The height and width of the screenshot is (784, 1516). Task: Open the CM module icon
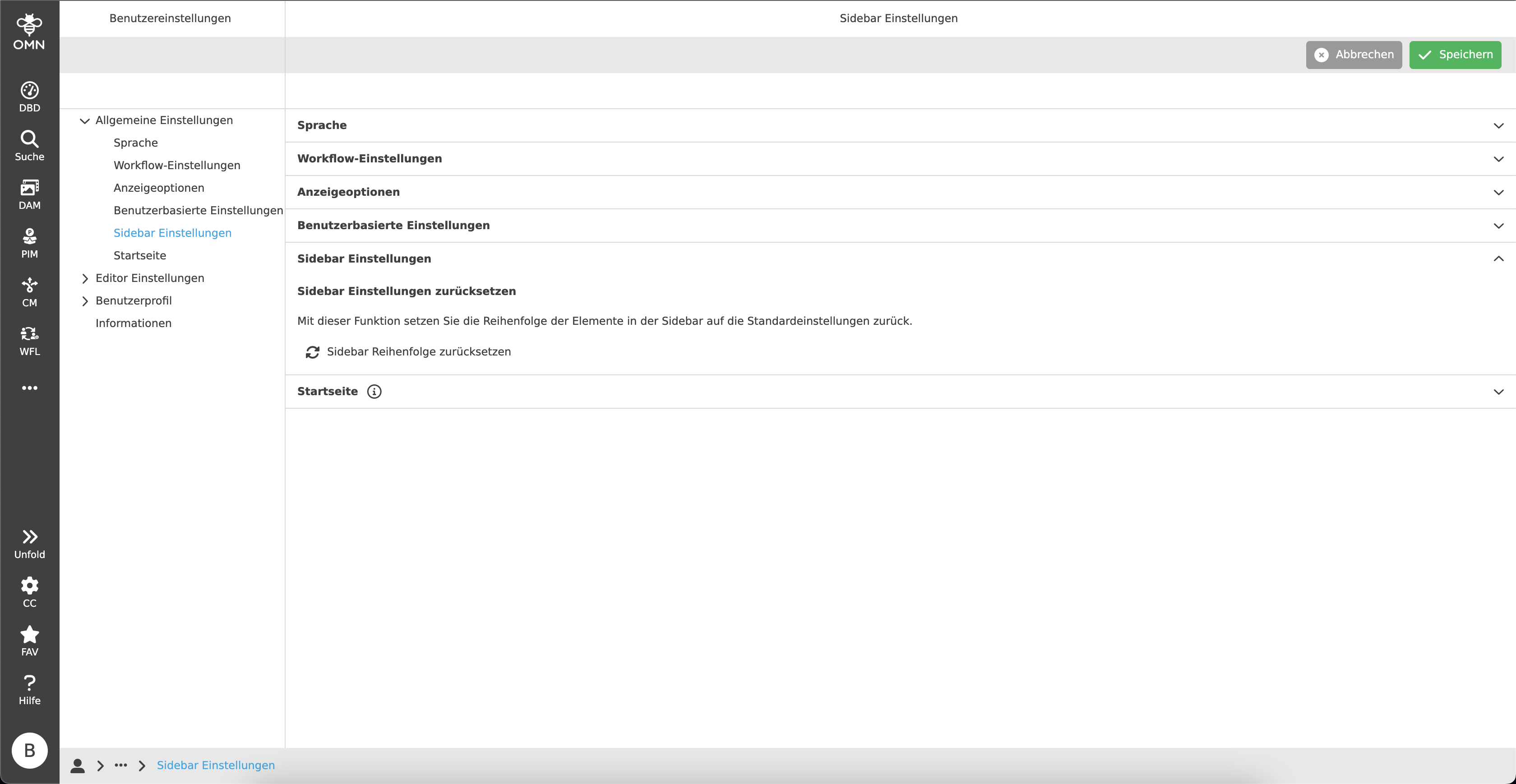click(29, 290)
